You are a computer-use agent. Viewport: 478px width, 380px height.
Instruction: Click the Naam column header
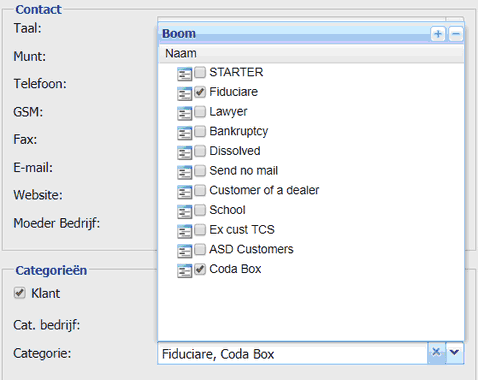pos(311,53)
